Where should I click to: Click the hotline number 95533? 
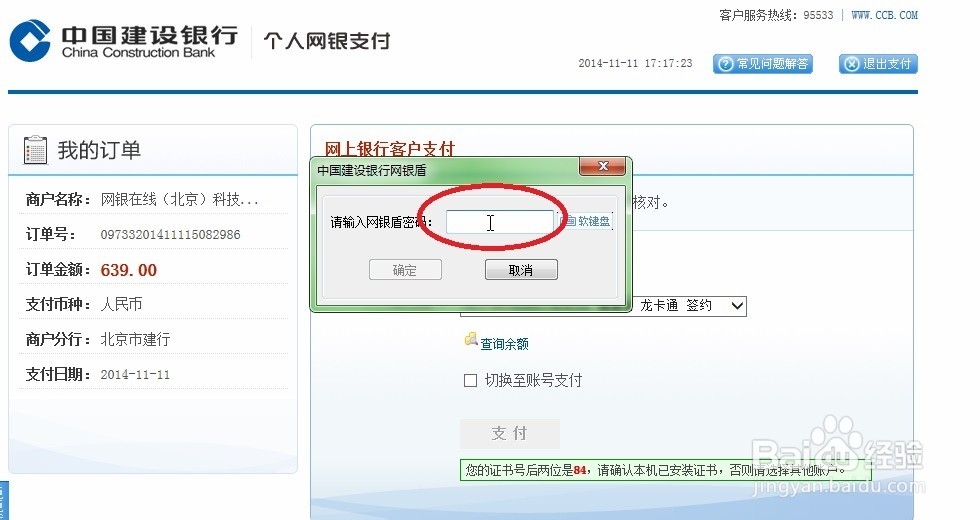click(x=818, y=15)
